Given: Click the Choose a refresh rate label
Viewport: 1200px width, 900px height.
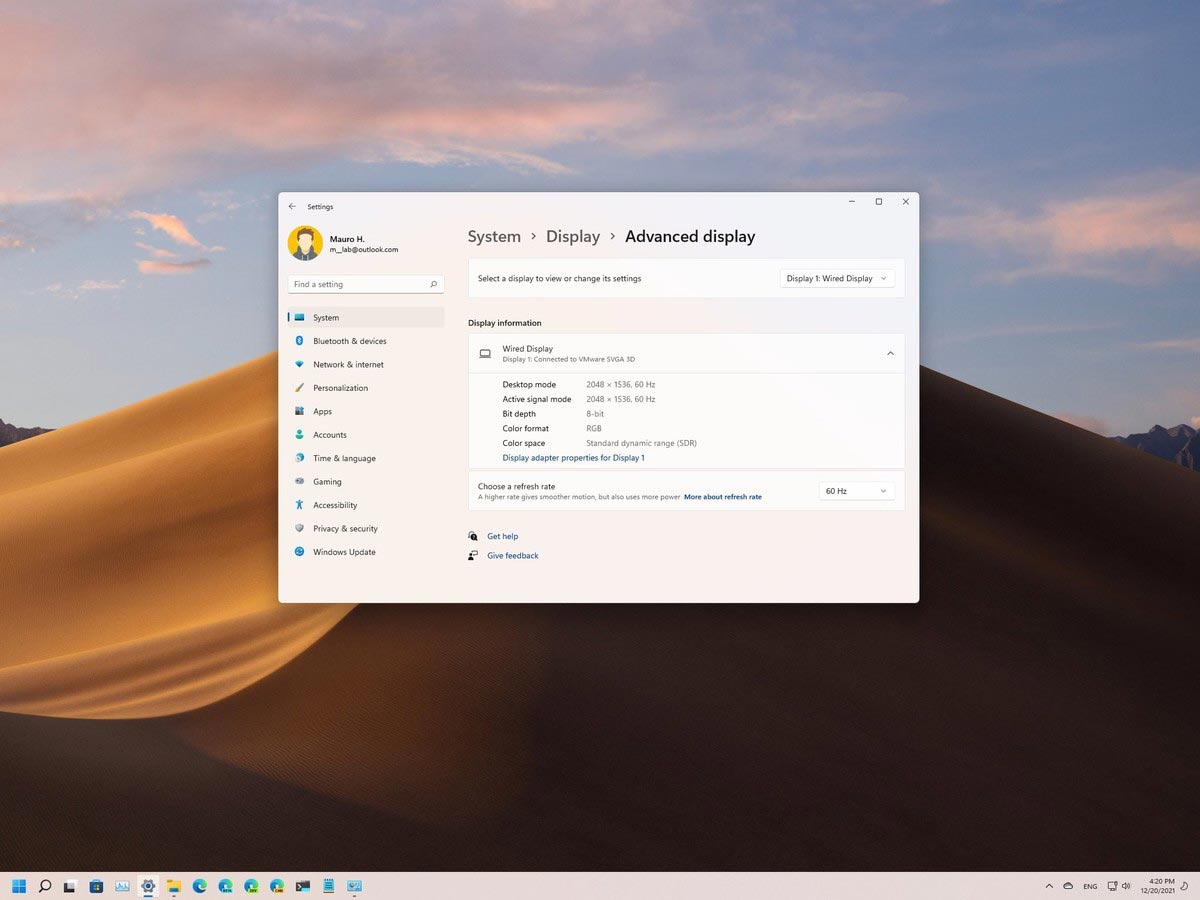Looking at the screenshot, I should click(x=516, y=487).
